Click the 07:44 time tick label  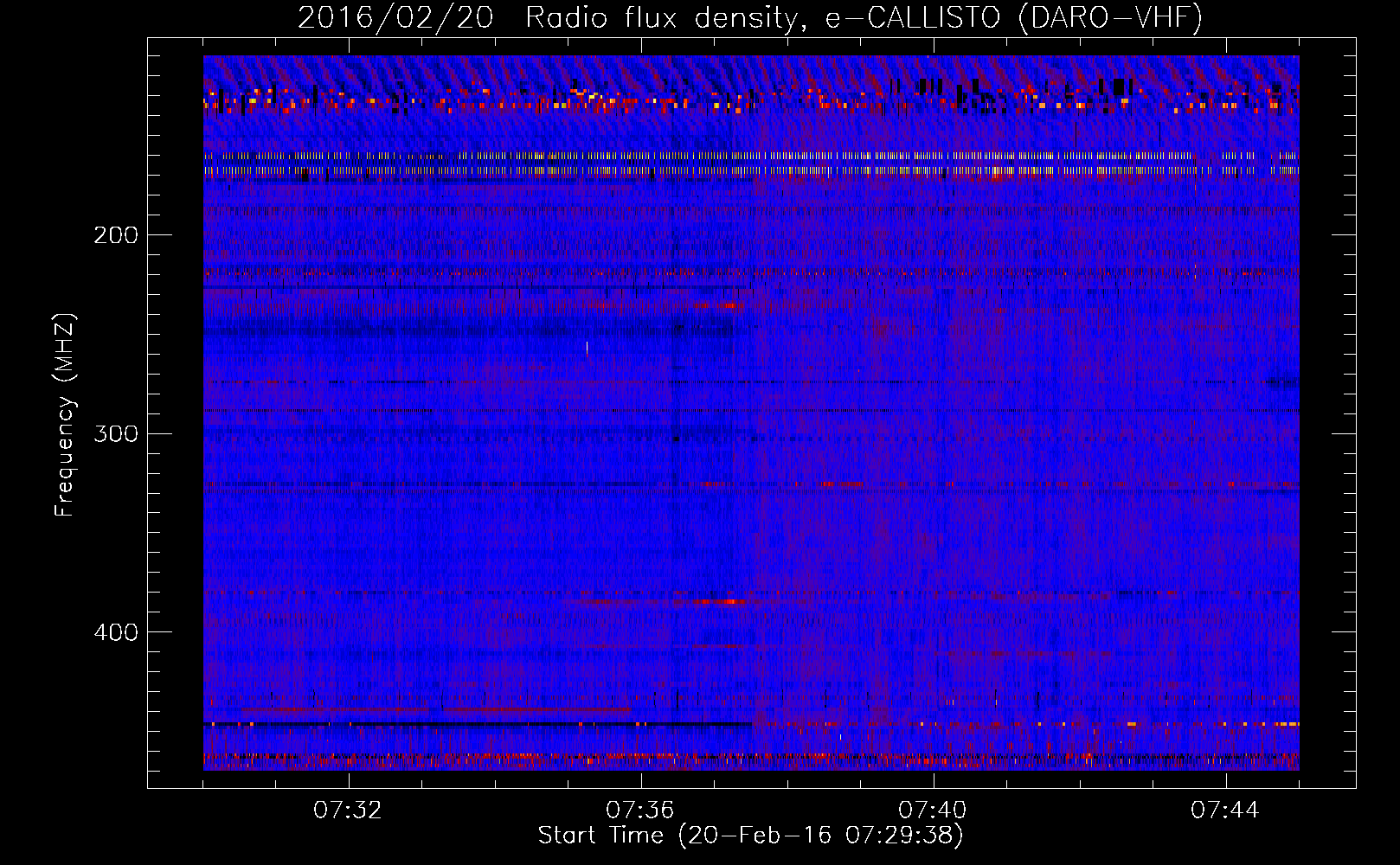point(1225,811)
